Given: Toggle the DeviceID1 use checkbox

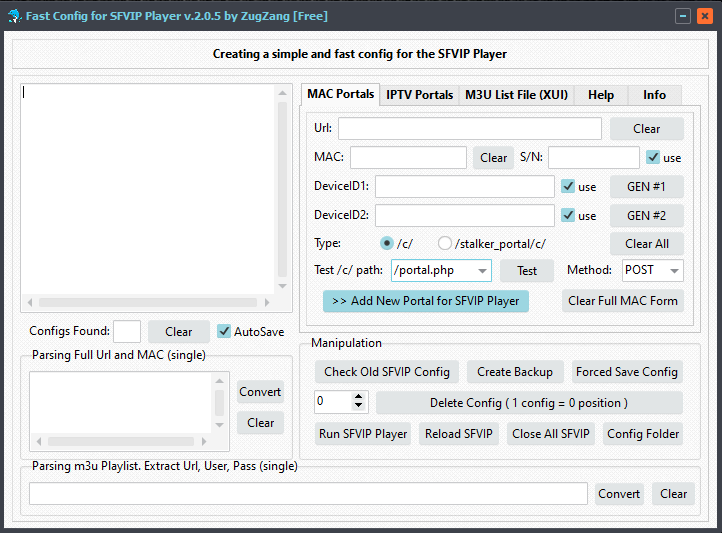Looking at the screenshot, I should coord(568,186).
